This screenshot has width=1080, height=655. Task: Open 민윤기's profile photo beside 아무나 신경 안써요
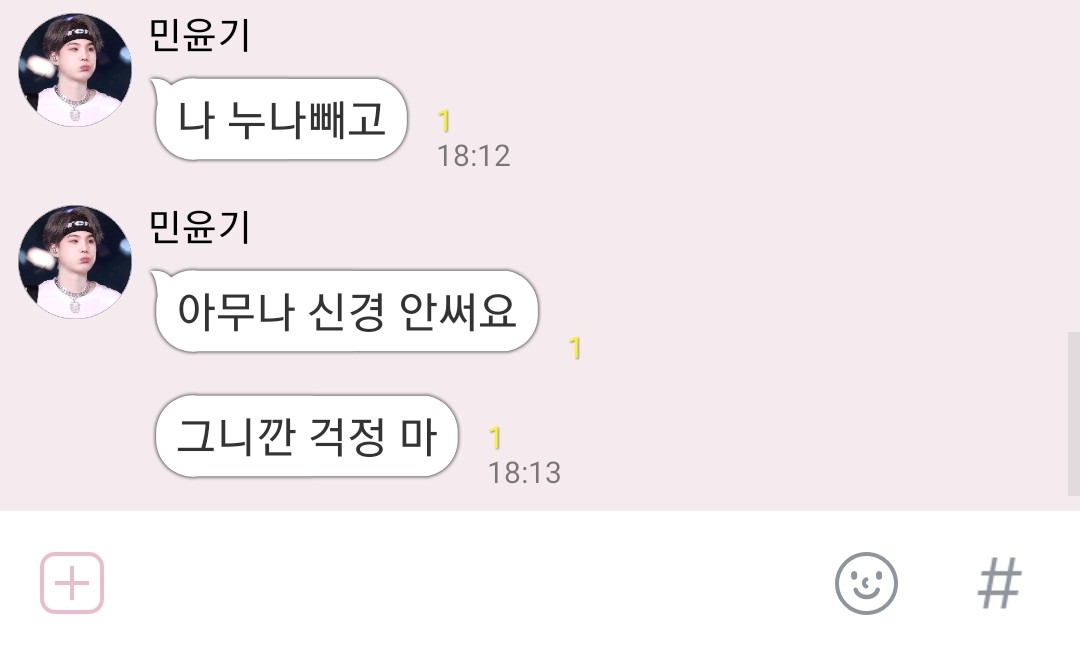coord(74,262)
